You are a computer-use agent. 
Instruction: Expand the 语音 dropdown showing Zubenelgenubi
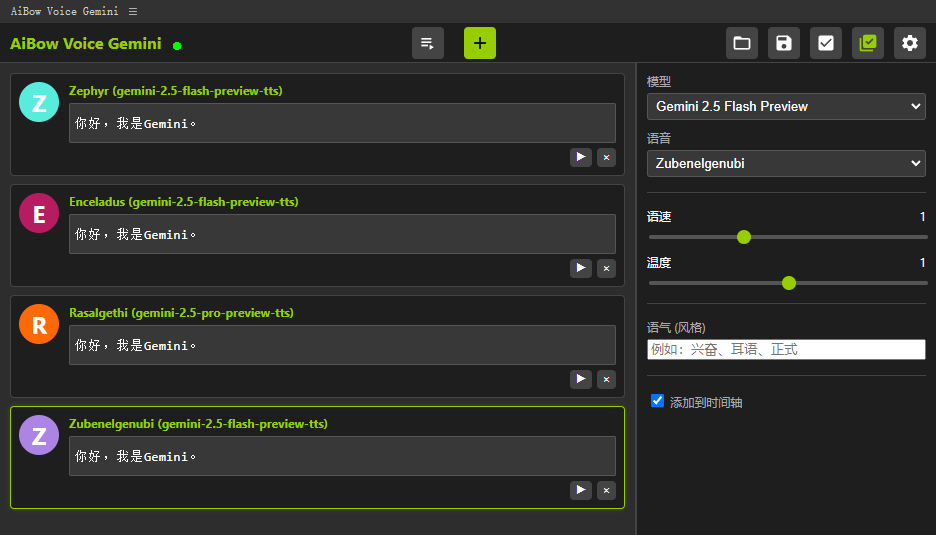tap(786, 163)
